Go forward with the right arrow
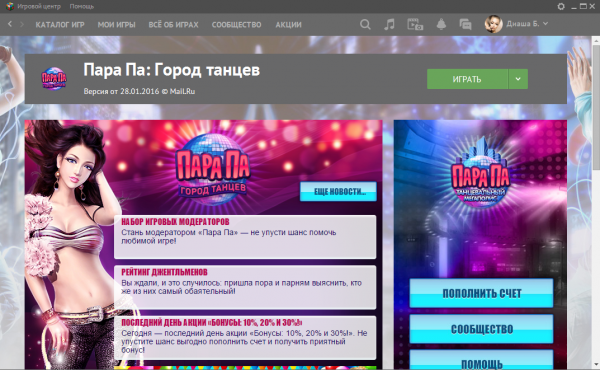600x370 pixels. (x=22, y=24)
